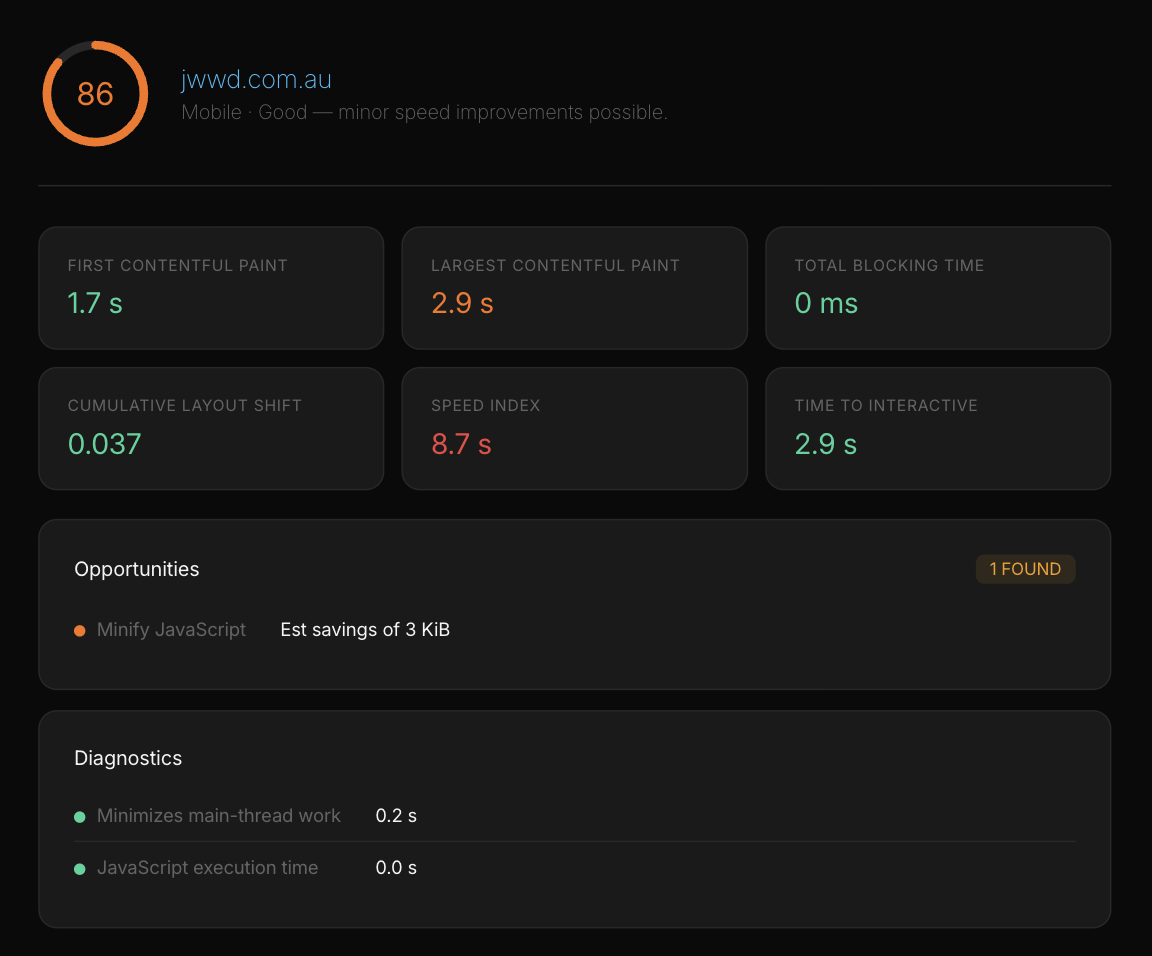Select the Time to Interactive label

[x=886, y=406]
